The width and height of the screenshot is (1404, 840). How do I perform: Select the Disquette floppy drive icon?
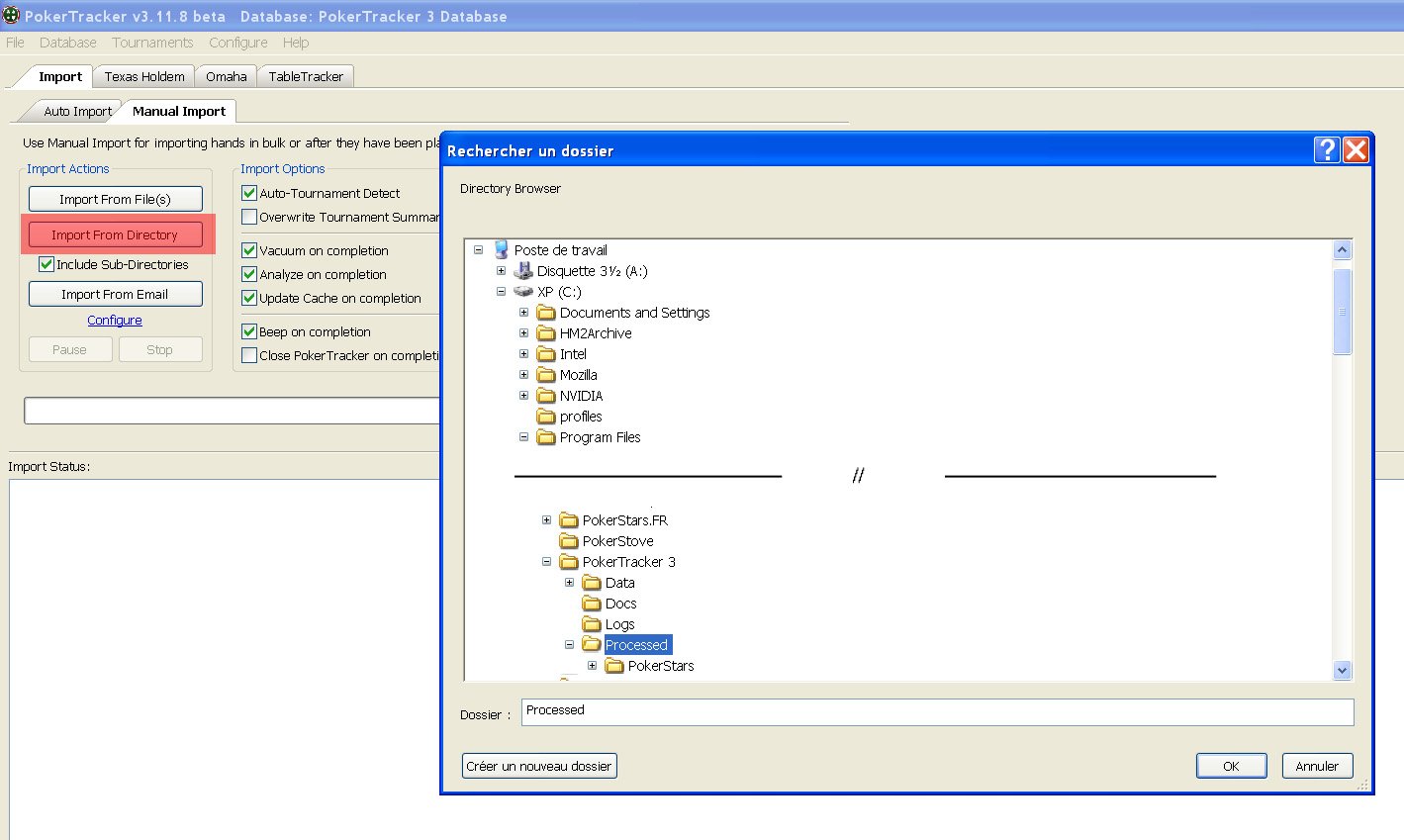(523, 271)
